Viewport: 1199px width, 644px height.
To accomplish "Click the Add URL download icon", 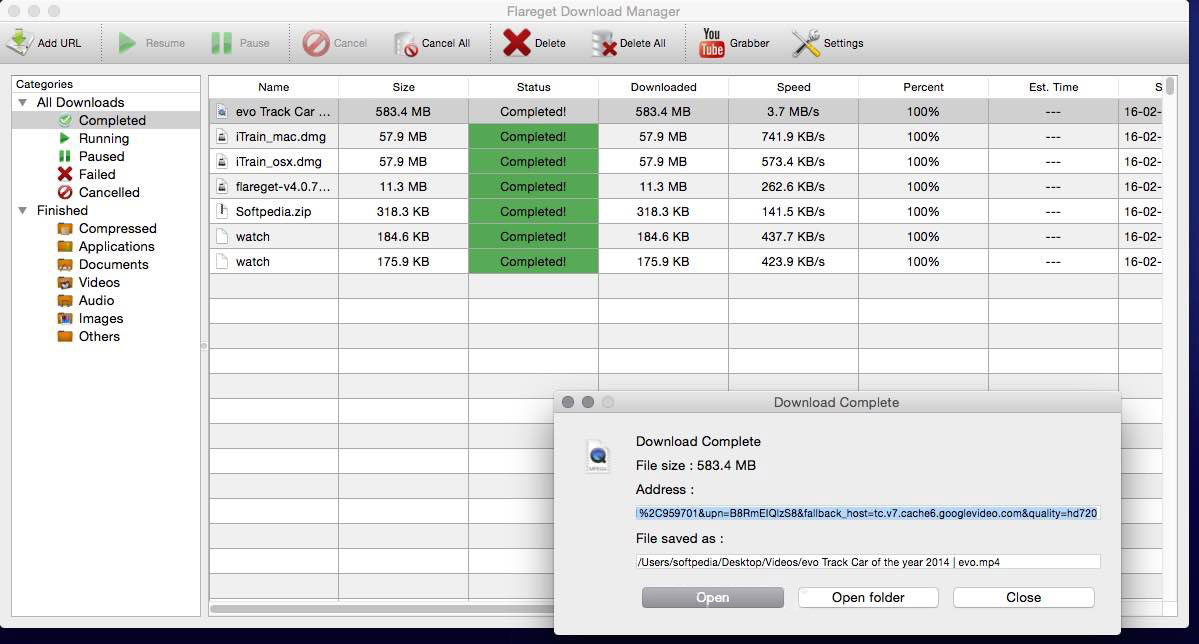I will tap(19, 43).
